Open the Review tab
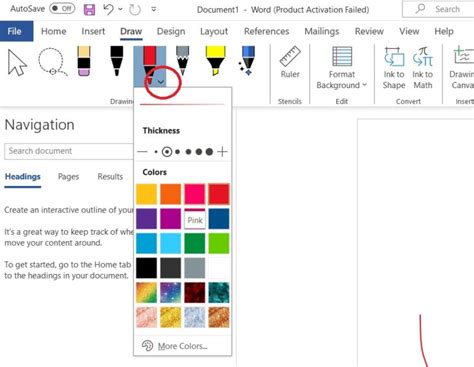474x367 pixels. click(369, 31)
